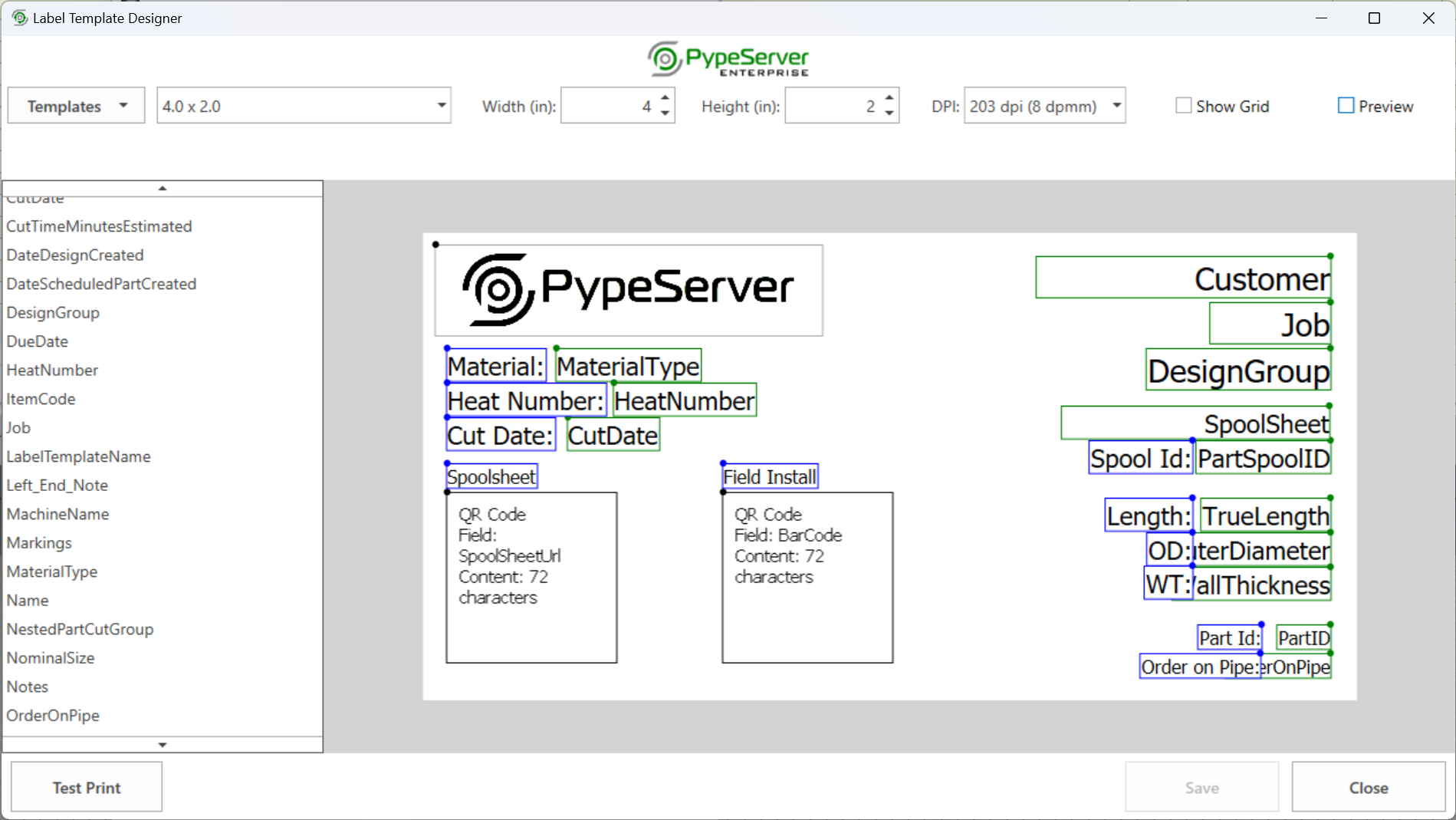Viewport: 1456px width, 820px height.
Task: Select the 'OD:' static label on canvas
Action: 1170,550
